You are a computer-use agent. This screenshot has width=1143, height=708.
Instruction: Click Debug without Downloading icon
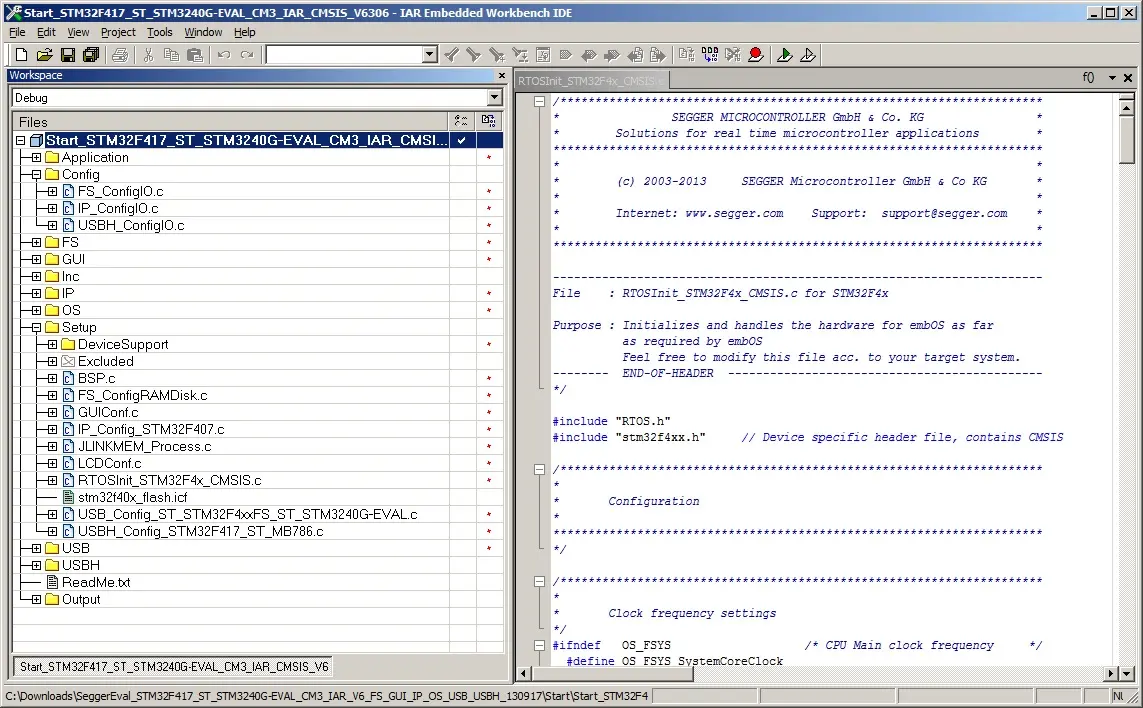(x=808, y=55)
